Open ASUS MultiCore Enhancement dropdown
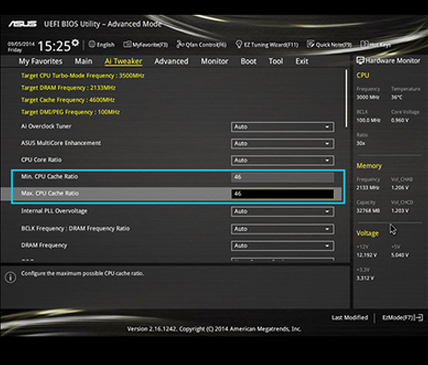428x365 pixels. click(282, 144)
